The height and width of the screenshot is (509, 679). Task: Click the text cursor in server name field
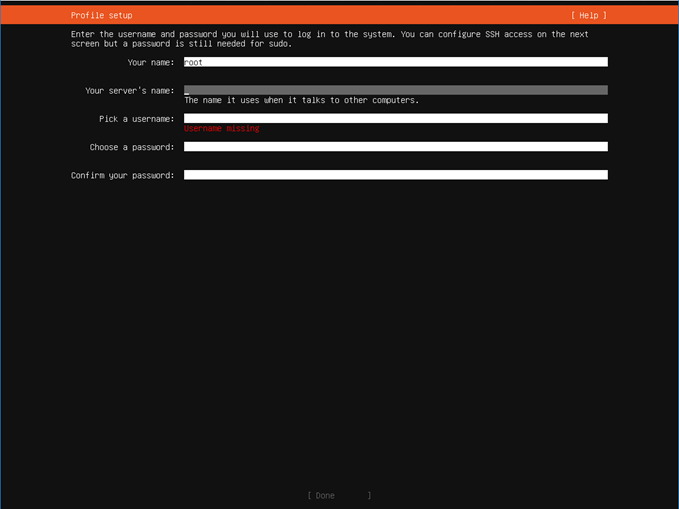(x=187, y=91)
